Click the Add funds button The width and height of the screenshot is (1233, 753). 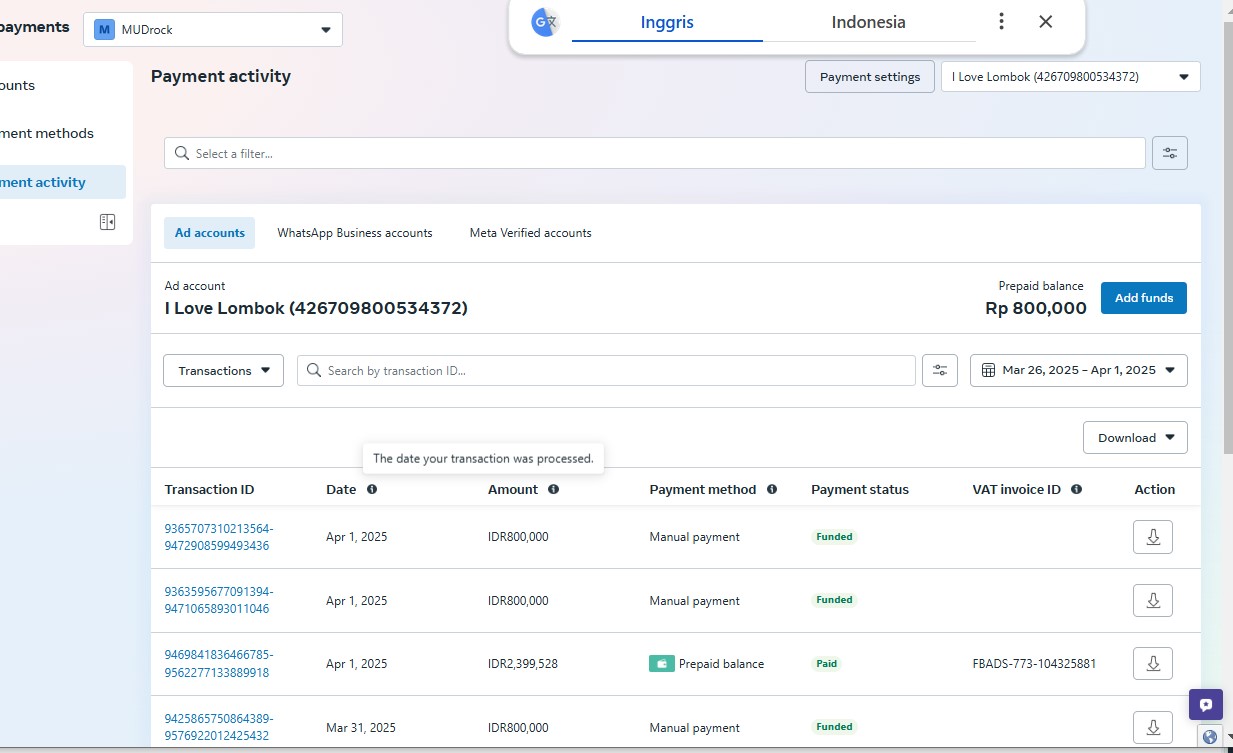click(x=1143, y=298)
